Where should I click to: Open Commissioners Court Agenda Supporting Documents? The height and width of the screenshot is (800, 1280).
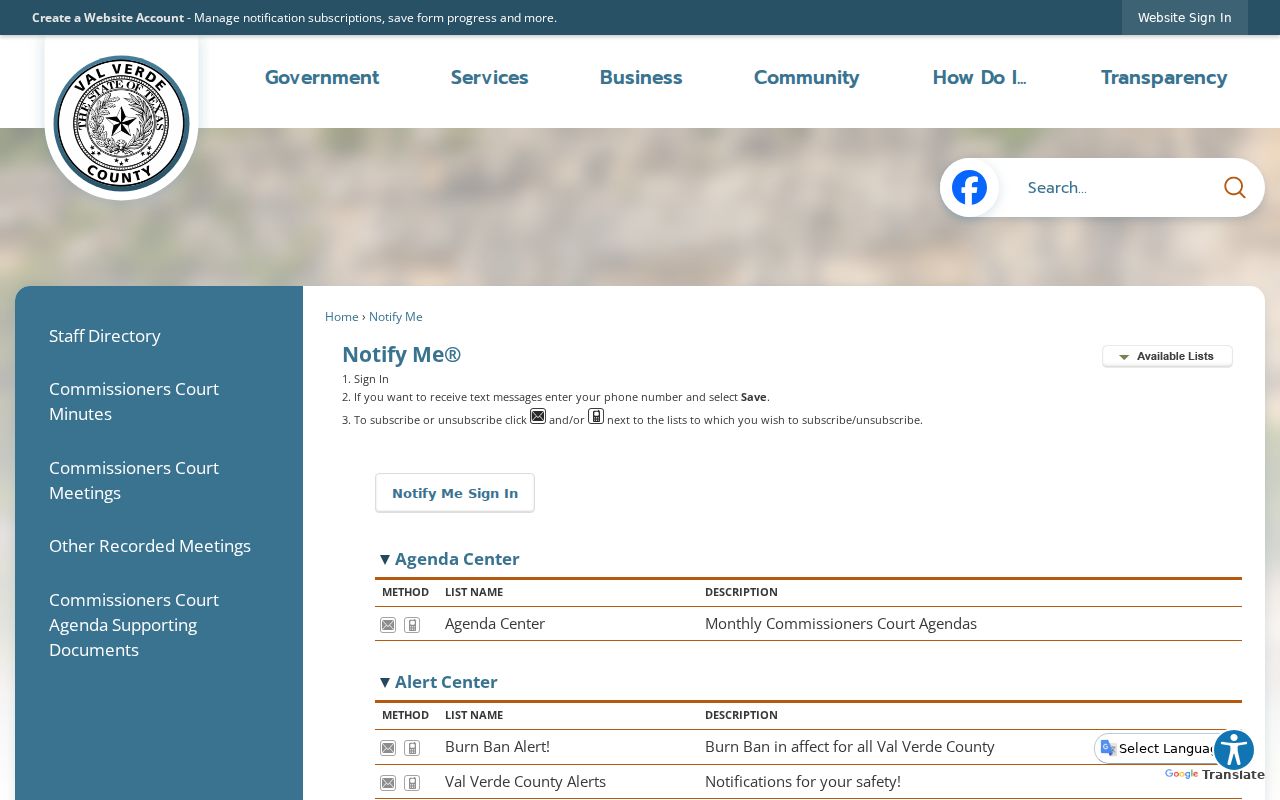134,625
